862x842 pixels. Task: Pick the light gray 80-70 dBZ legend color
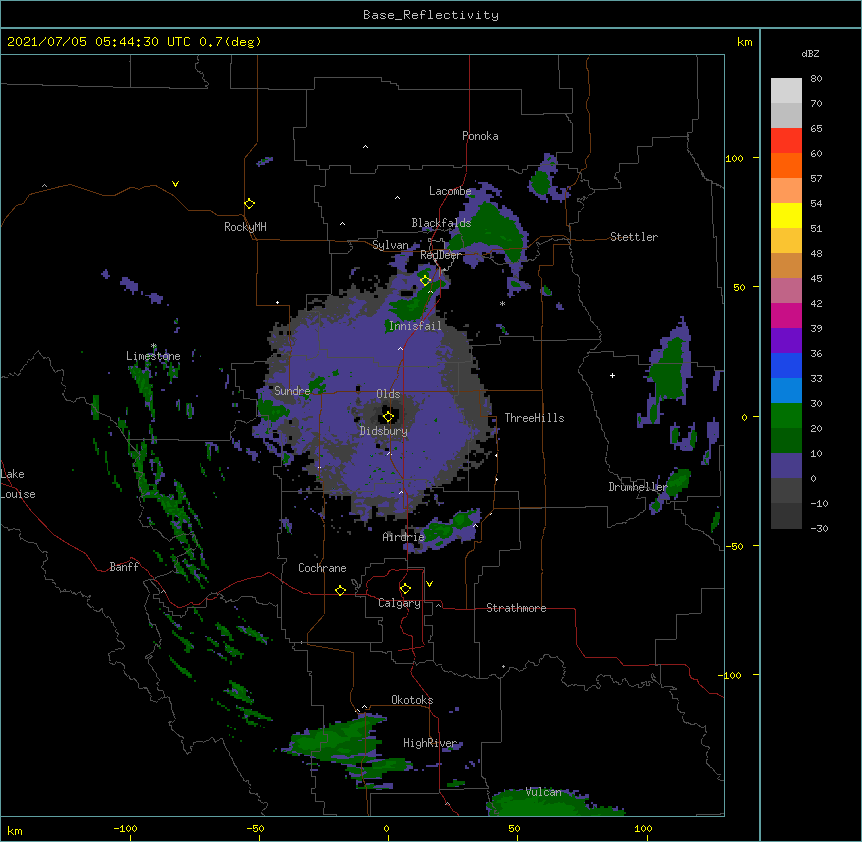(786, 91)
